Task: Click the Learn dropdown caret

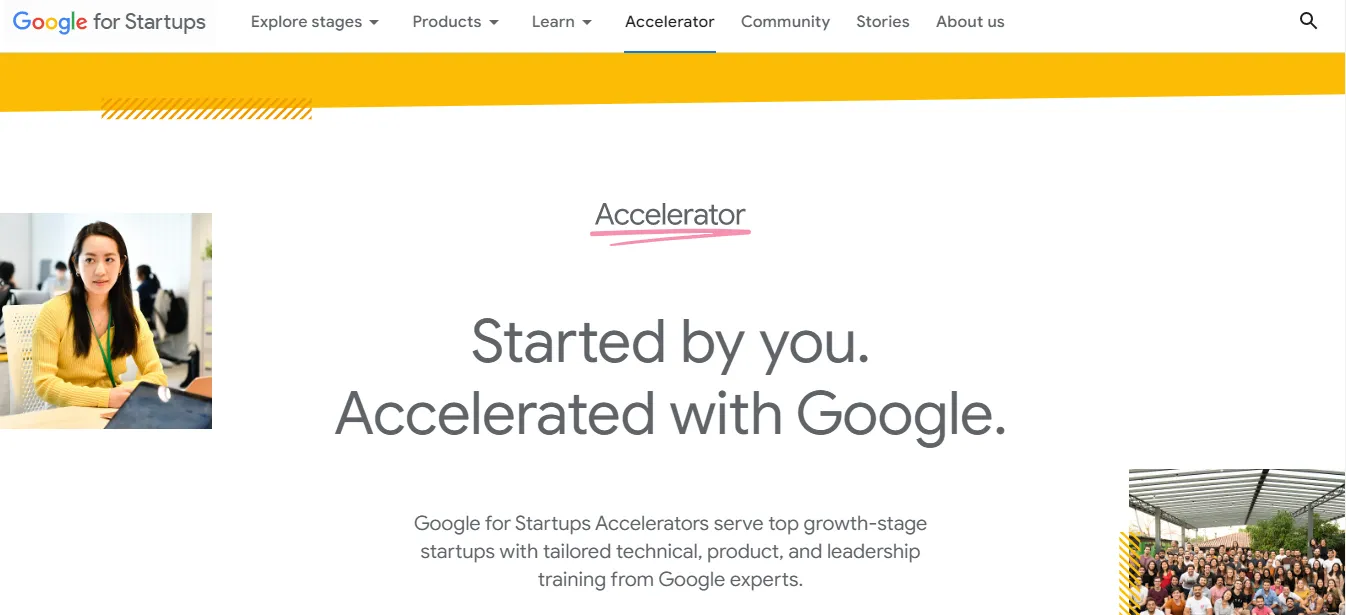Action: coord(587,22)
